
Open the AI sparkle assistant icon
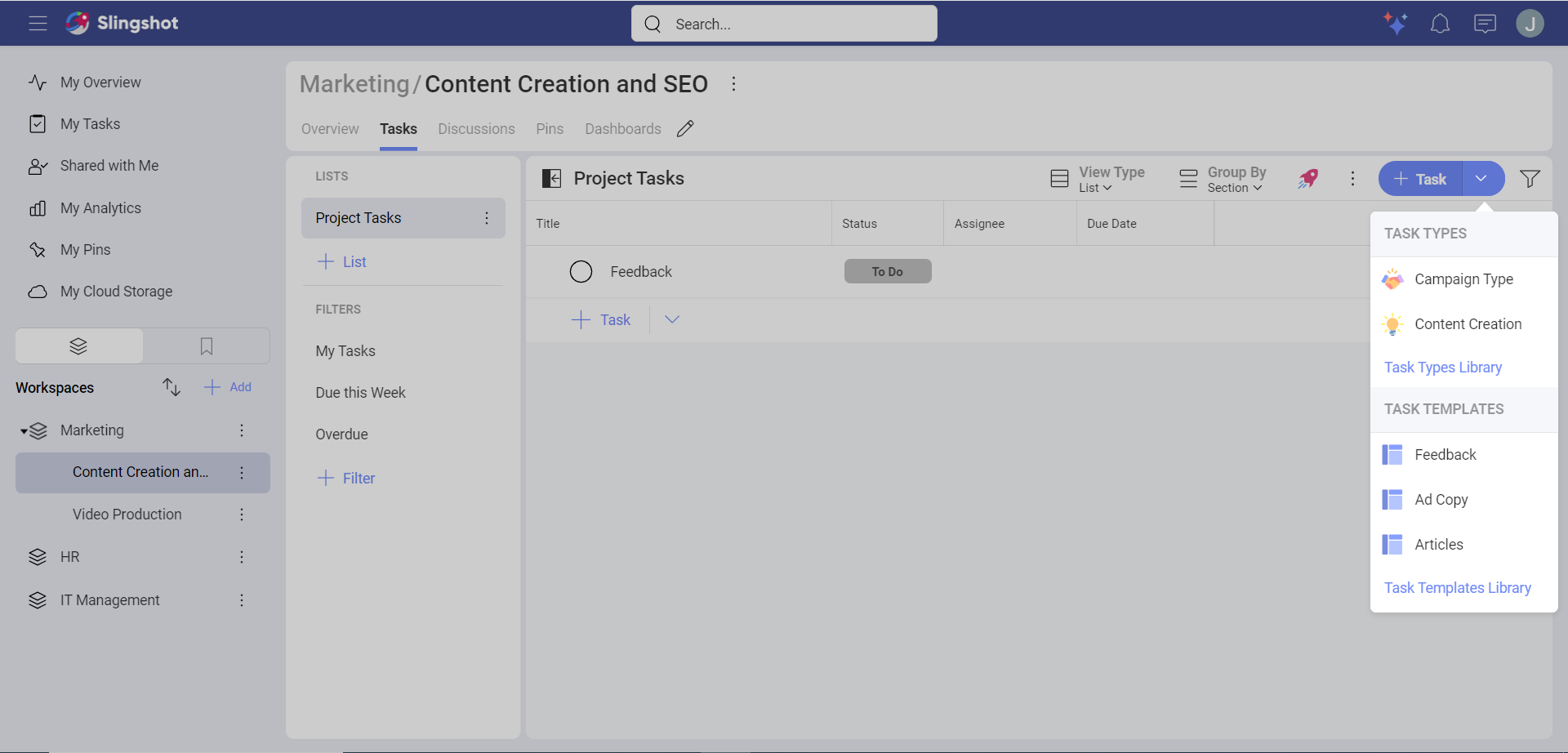1395,24
